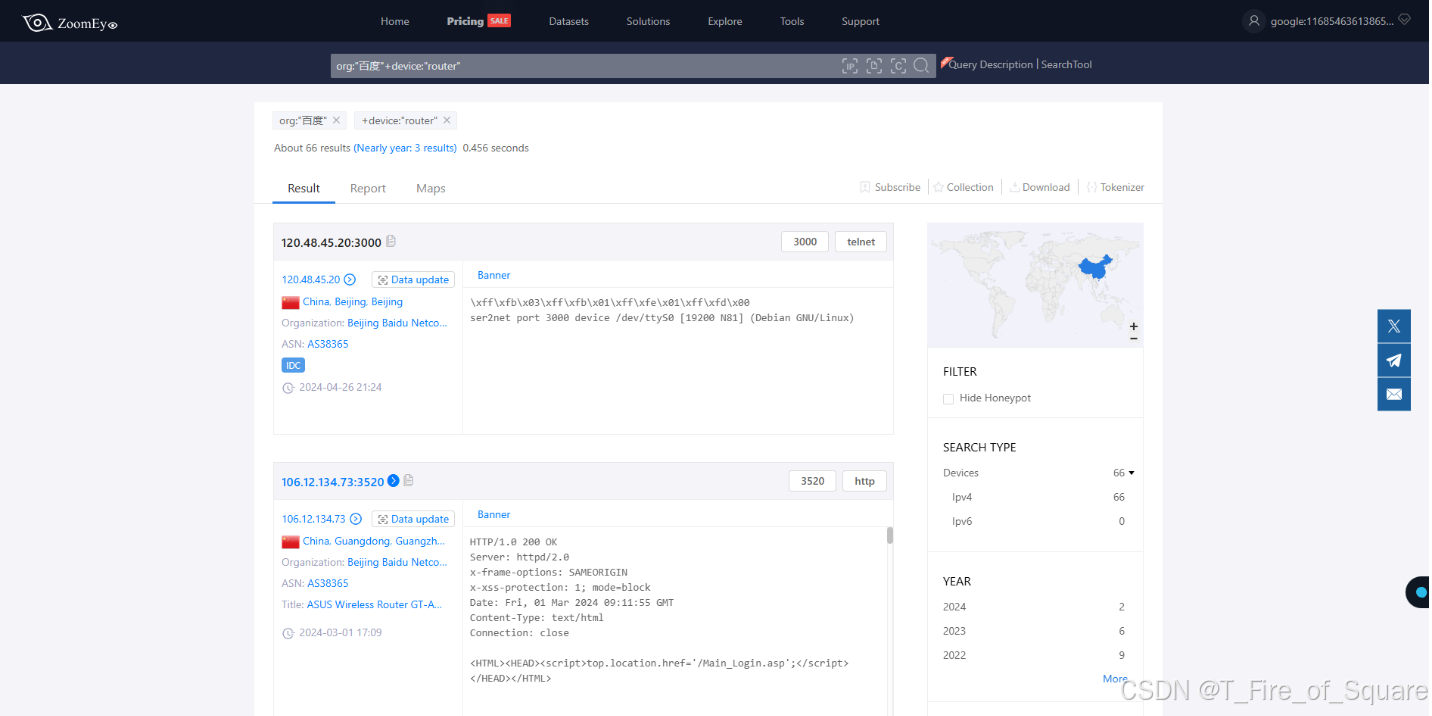Click the IDC tag badge
The height and width of the screenshot is (716, 1432).
(294, 366)
